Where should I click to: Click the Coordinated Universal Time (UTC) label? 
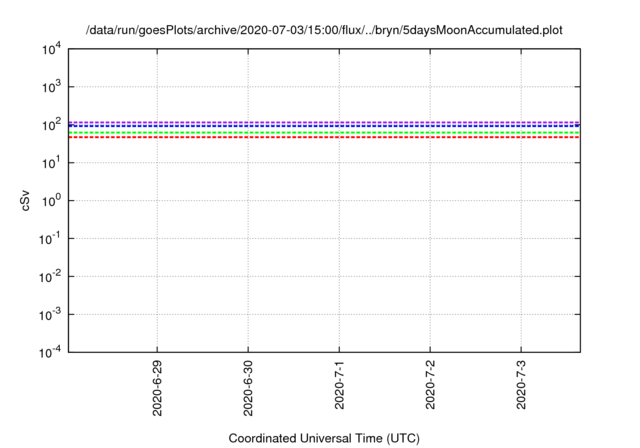[324, 438]
